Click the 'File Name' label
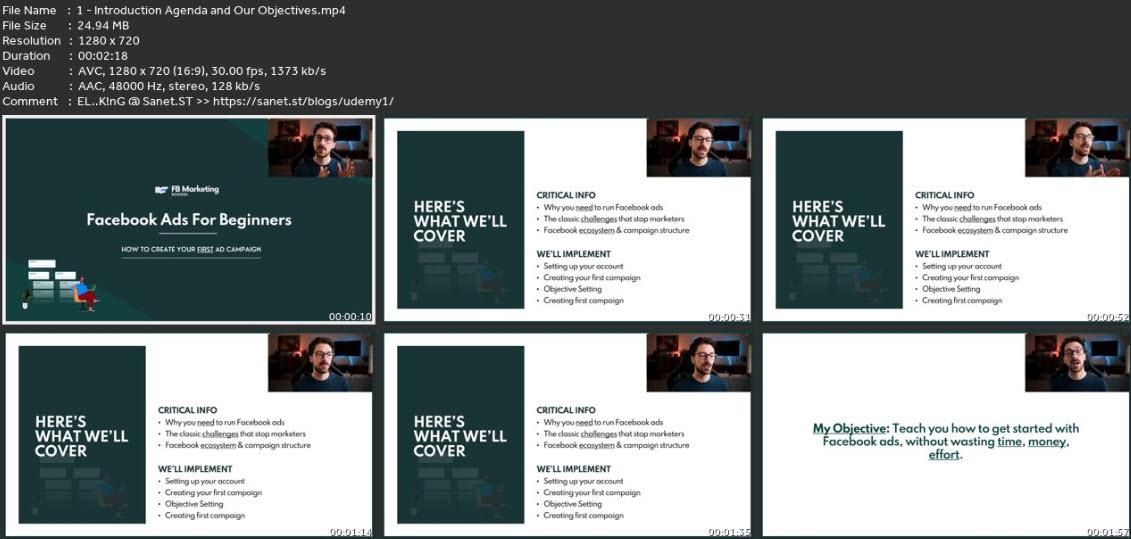Image resolution: width=1131 pixels, height=539 pixels. [29, 10]
